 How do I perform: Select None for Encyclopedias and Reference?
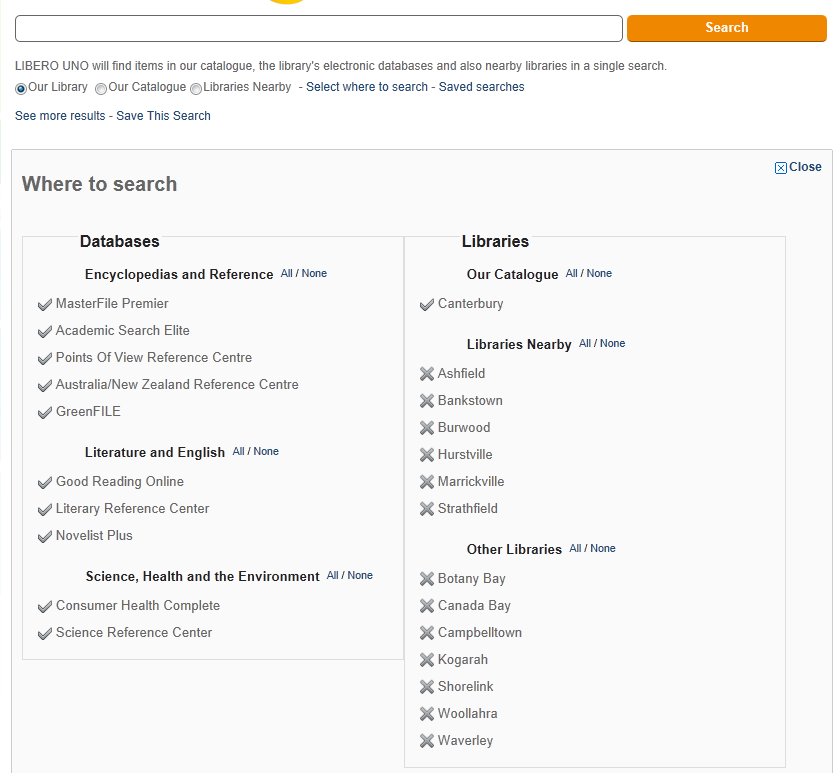(x=314, y=273)
